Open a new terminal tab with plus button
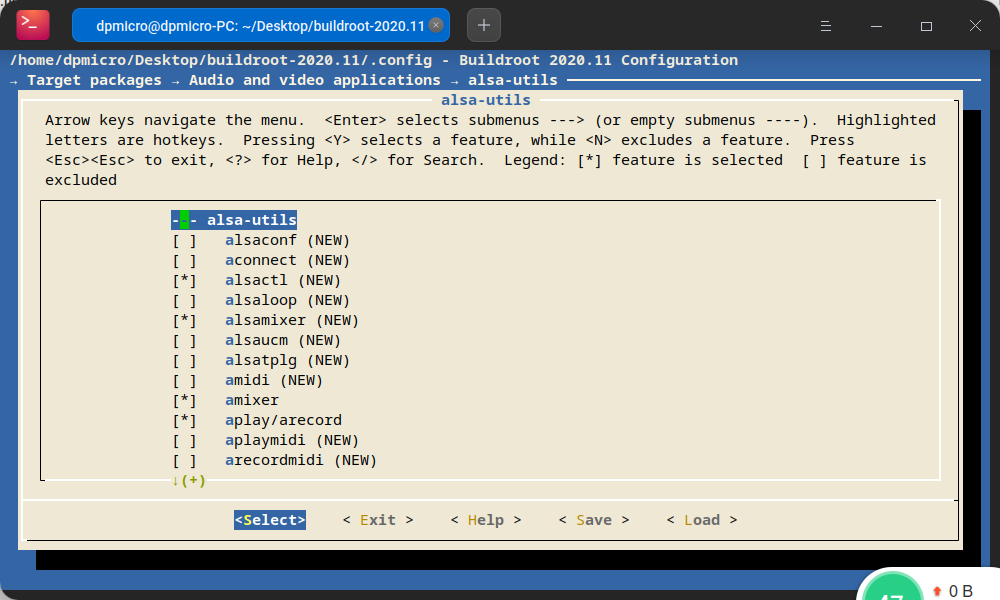Image resolution: width=1000 pixels, height=600 pixels. [x=483, y=26]
